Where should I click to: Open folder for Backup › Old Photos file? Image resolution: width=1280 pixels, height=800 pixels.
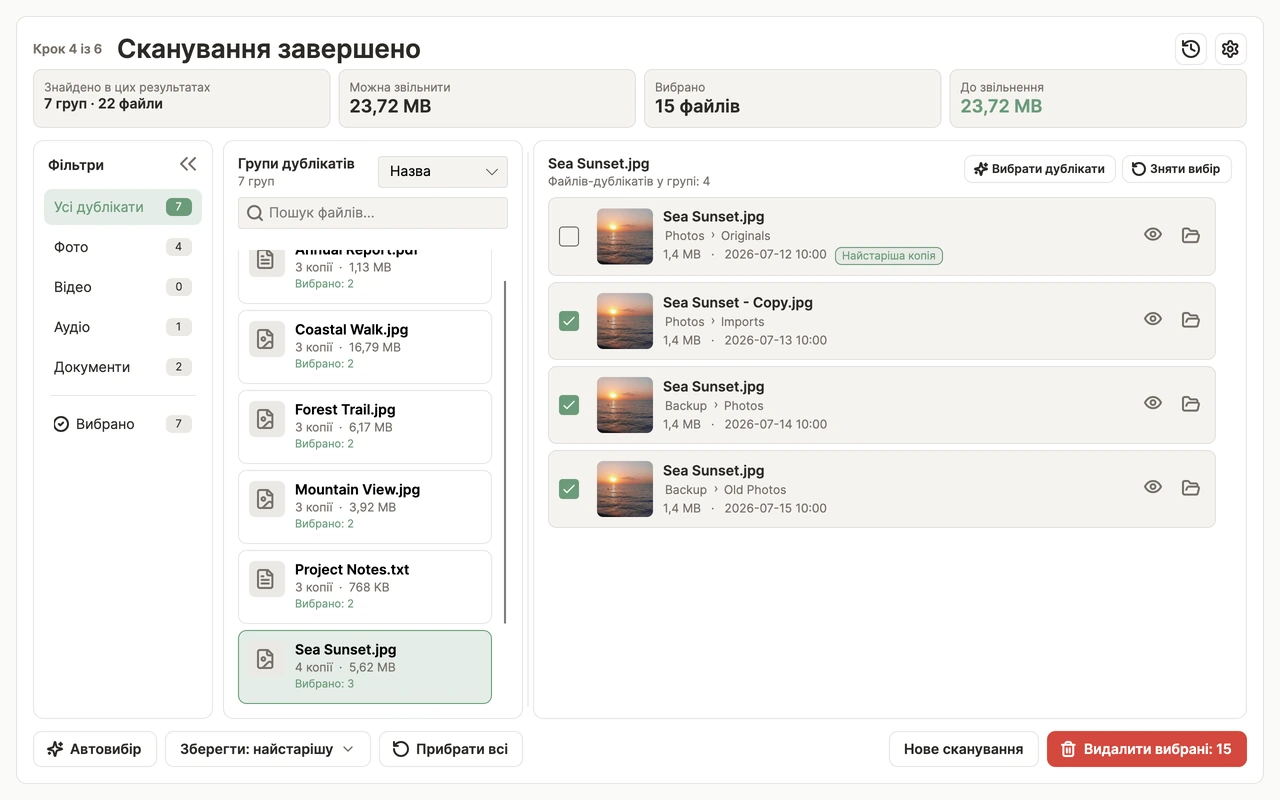pyautogui.click(x=1190, y=487)
